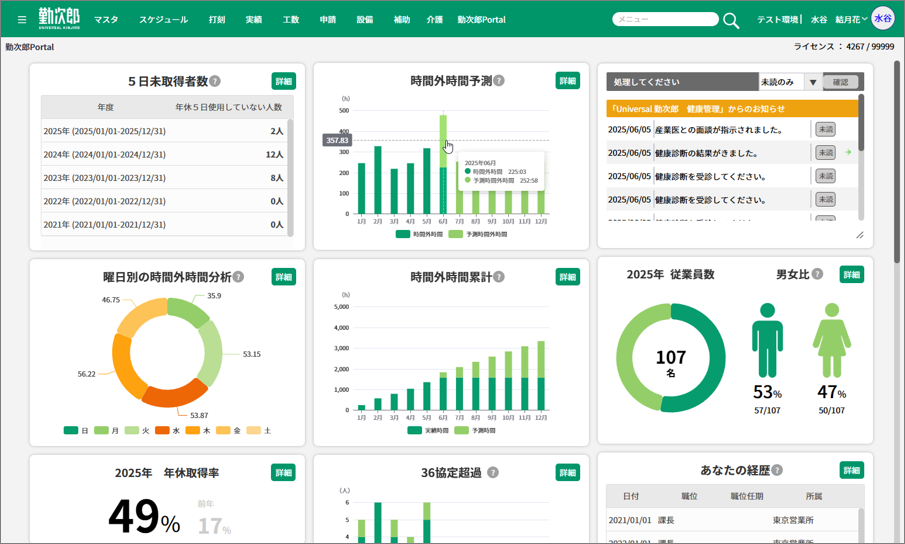Image resolution: width=905 pixels, height=544 pixels.
Task: Click green arrow in 健康診断の結果がきました row
Action: coord(848,152)
